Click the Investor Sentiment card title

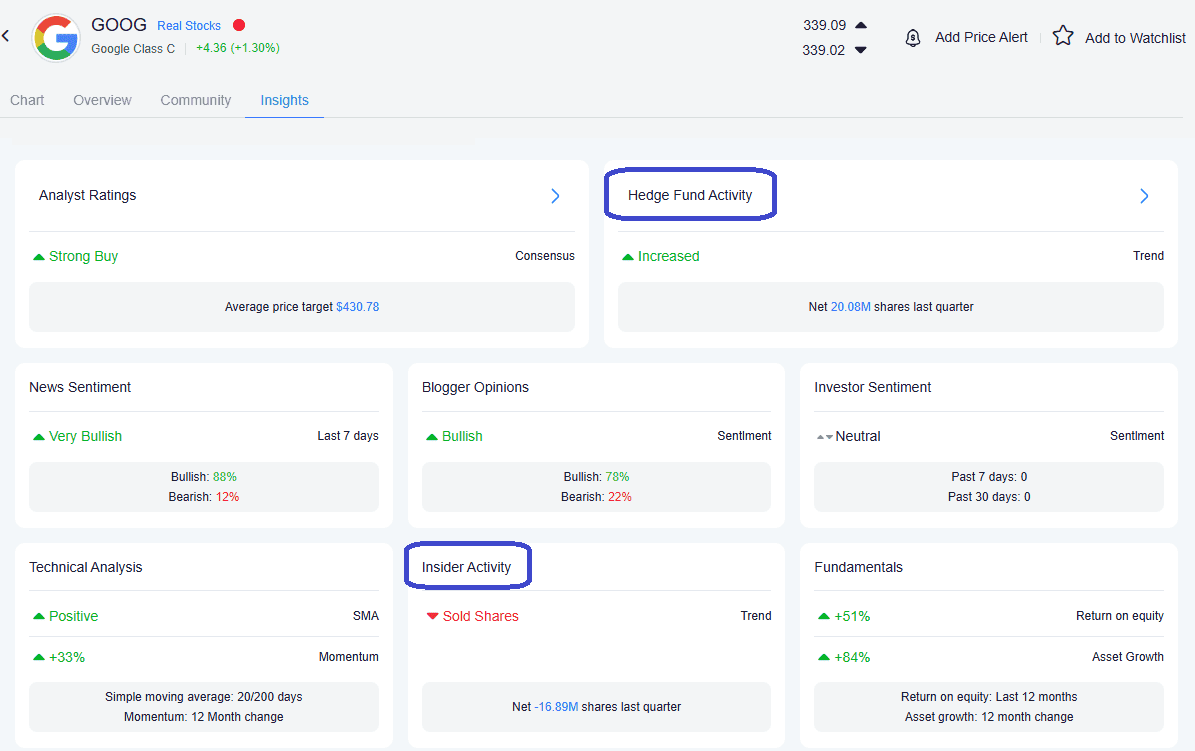pos(873,387)
